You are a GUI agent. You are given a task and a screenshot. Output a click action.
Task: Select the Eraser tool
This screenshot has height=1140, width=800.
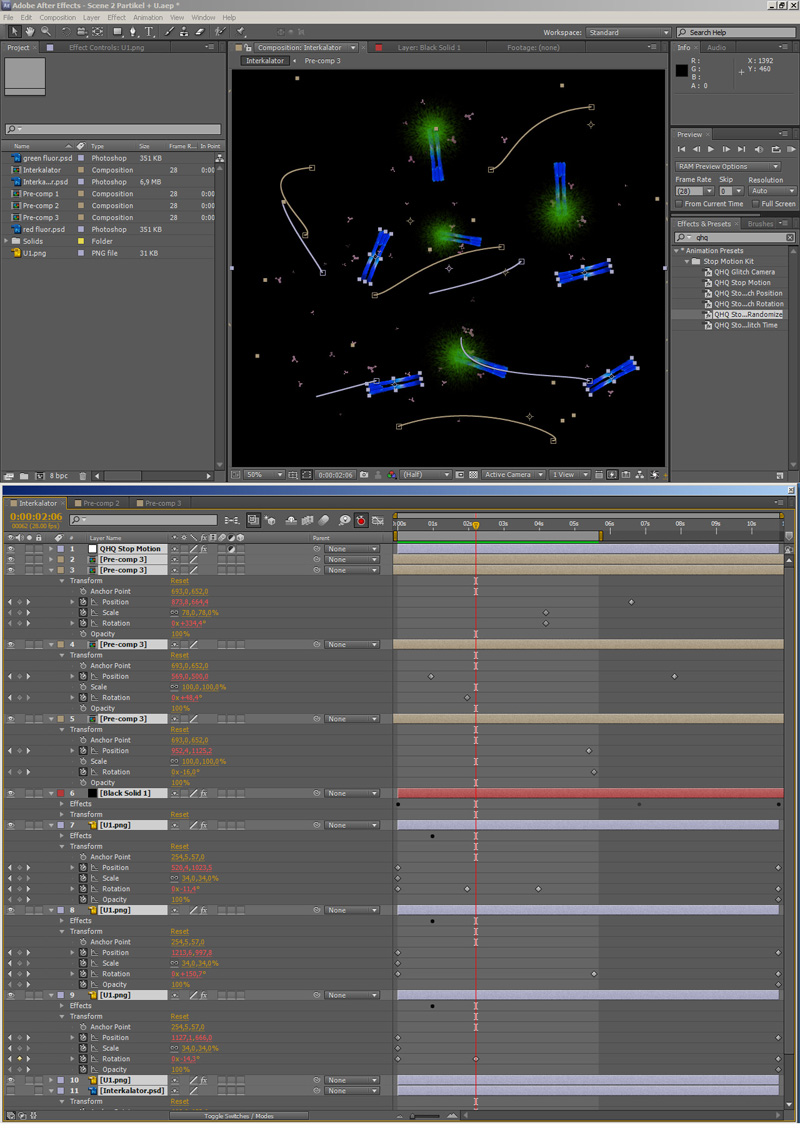[x=200, y=32]
